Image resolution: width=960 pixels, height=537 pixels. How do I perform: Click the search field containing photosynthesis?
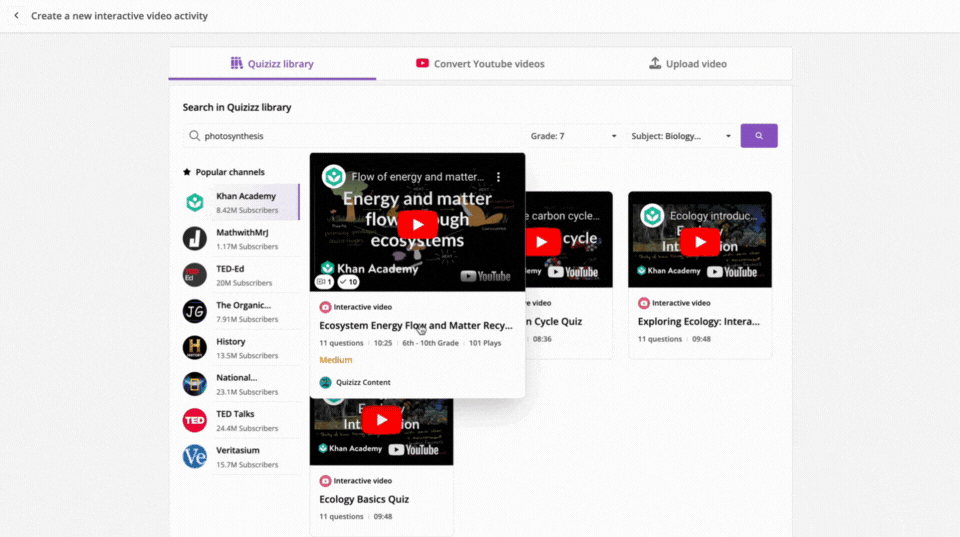coord(352,136)
